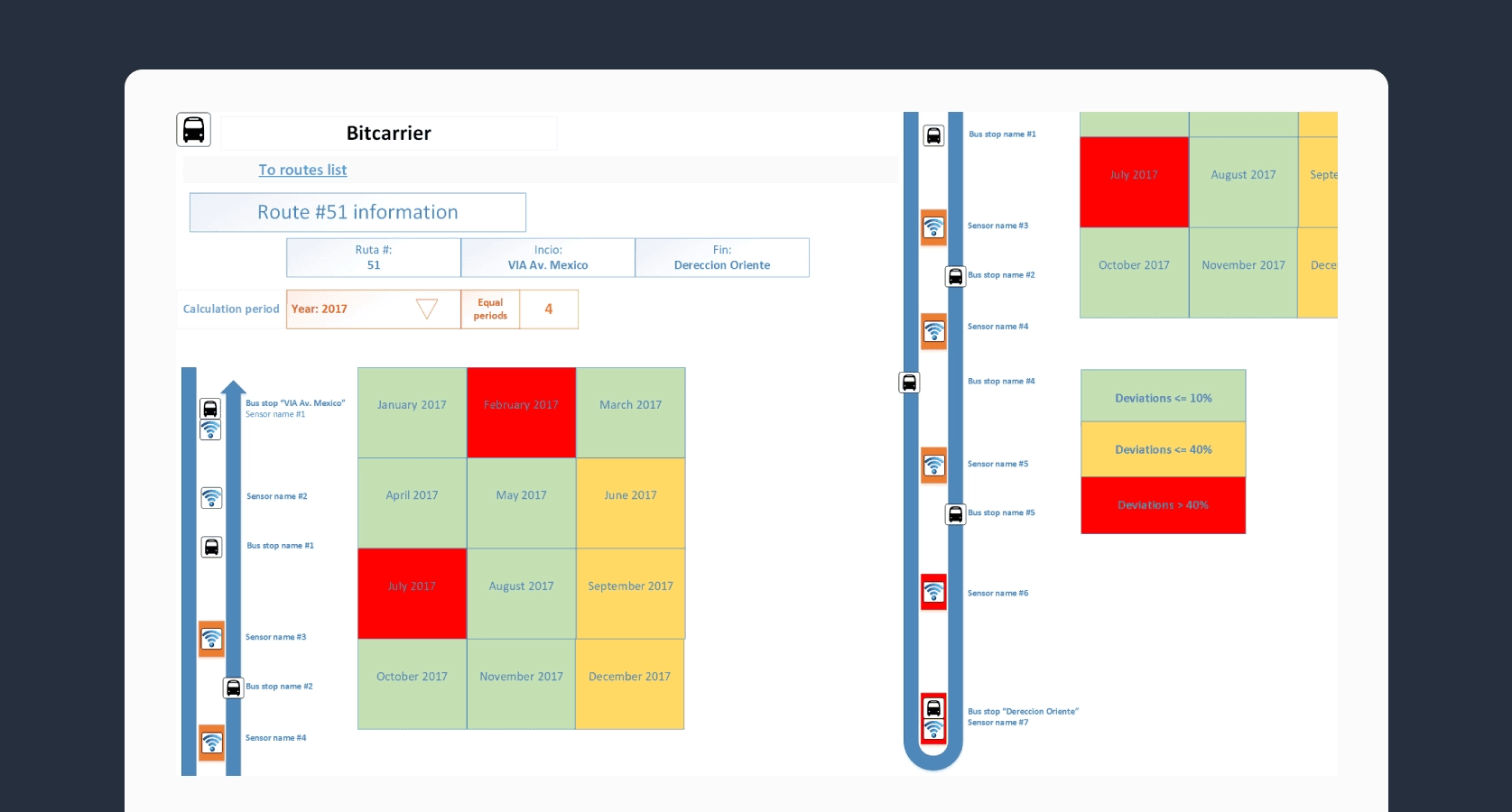The width and height of the screenshot is (1512, 812).
Task: Click the Equal periods label
Action: [490, 309]
